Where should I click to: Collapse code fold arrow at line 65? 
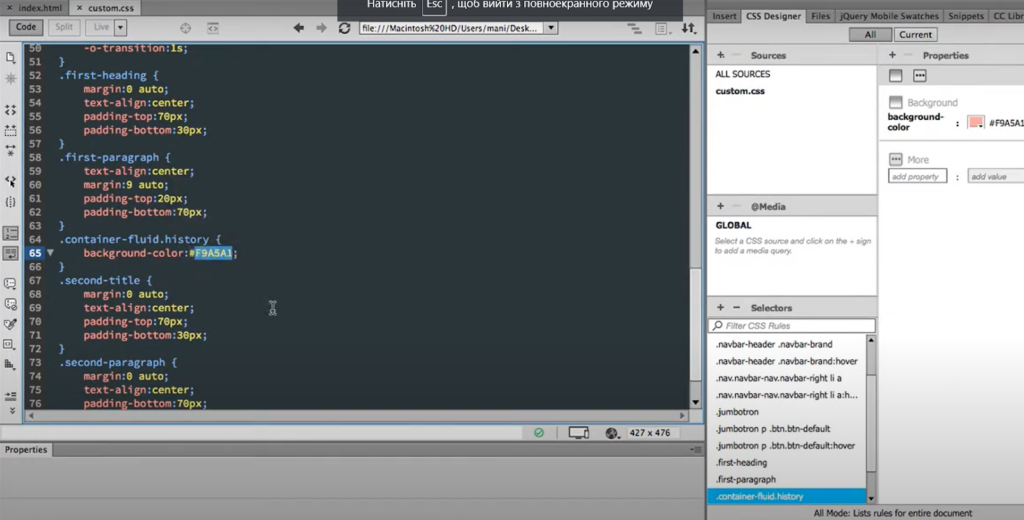[50, 253]
